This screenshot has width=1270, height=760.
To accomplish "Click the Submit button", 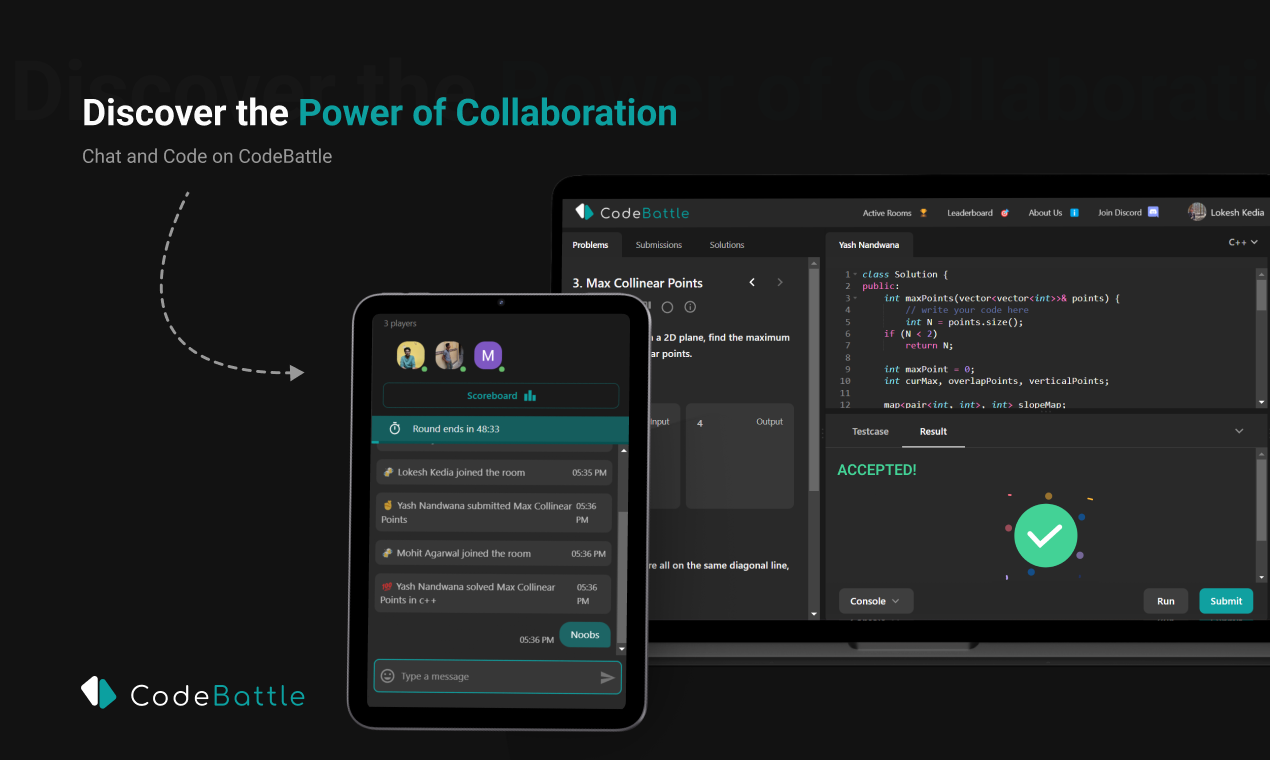I will [1226, 601].
